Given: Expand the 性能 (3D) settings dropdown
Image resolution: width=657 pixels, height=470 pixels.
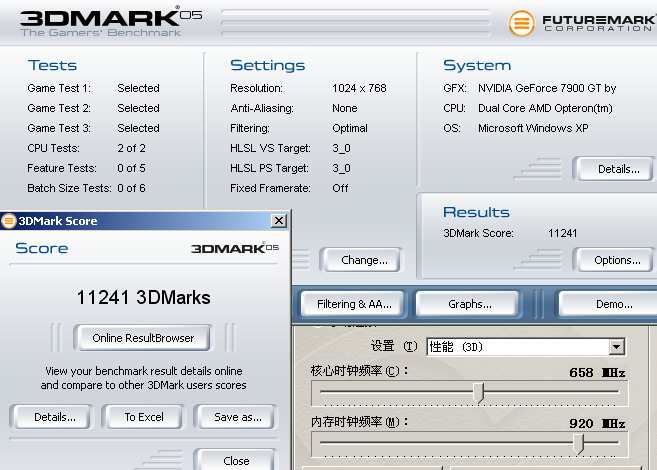Looking at the screenshot, I should coord(616,347).
